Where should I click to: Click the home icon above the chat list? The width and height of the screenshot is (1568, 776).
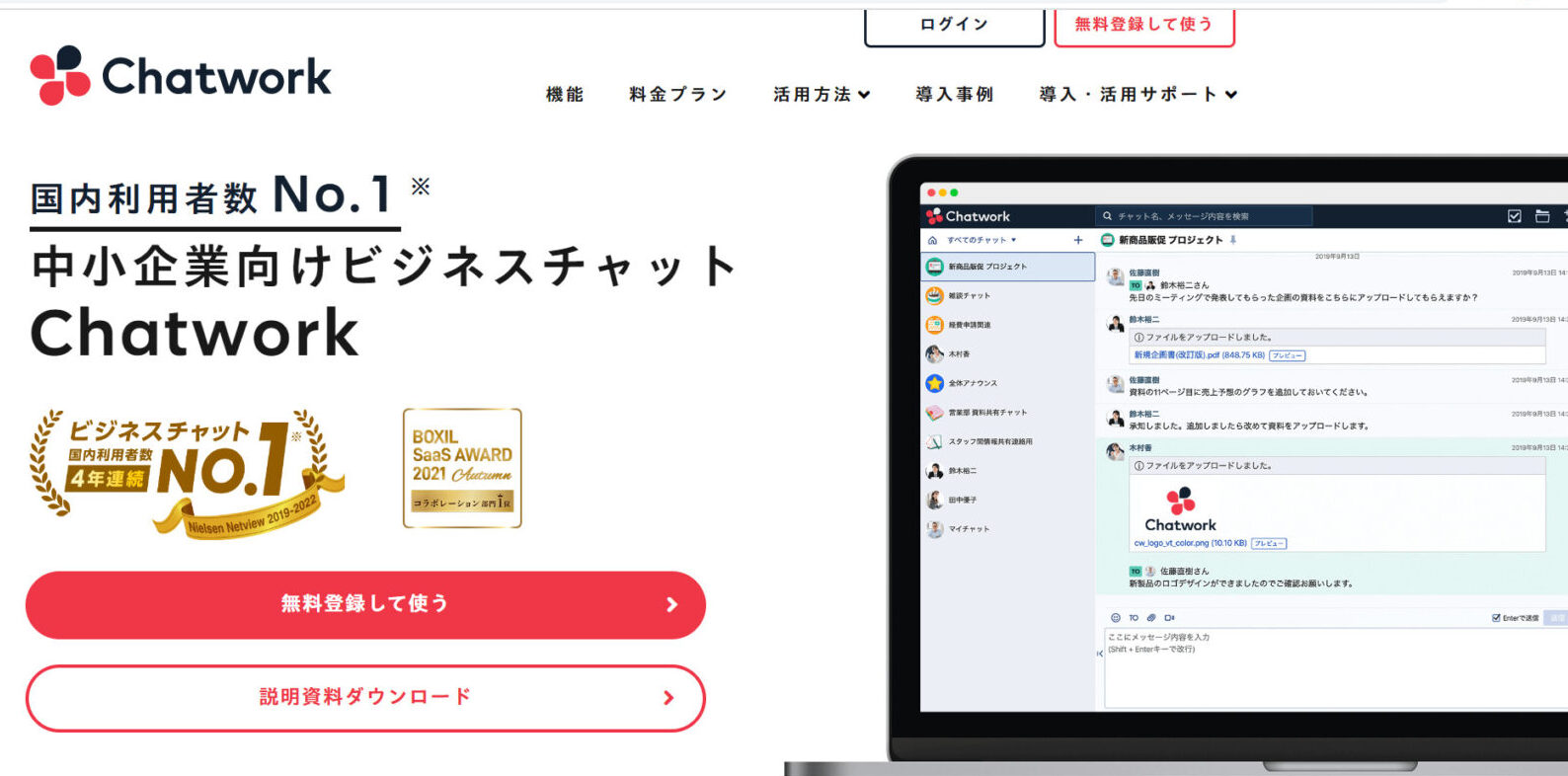click(x=933, y=240)
